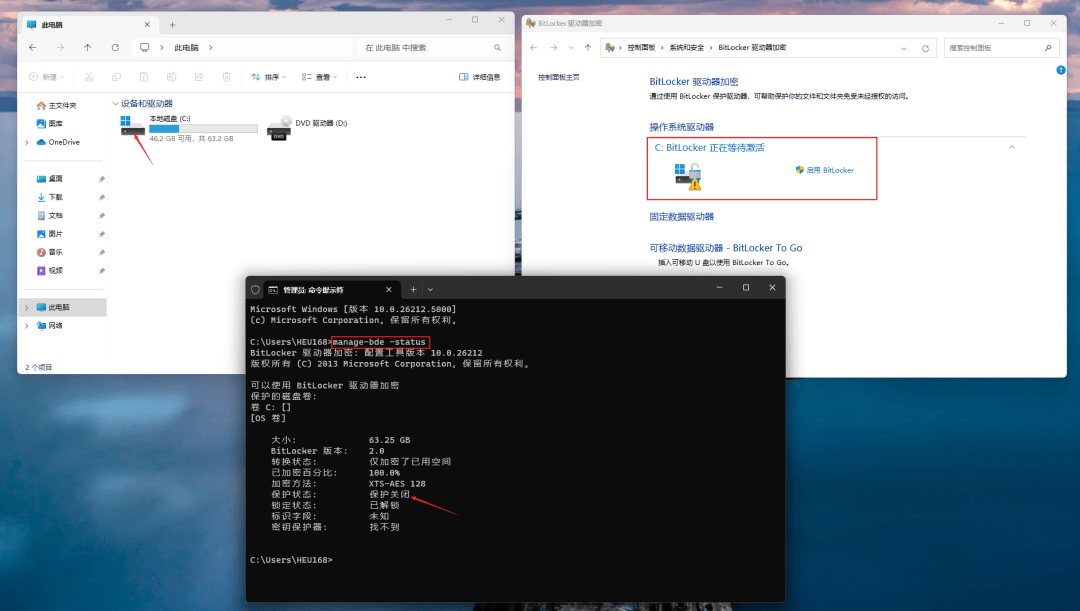Open the DVD drive (D:) icon
Screen dimensions: 1080x611
(x=280, y=127)
